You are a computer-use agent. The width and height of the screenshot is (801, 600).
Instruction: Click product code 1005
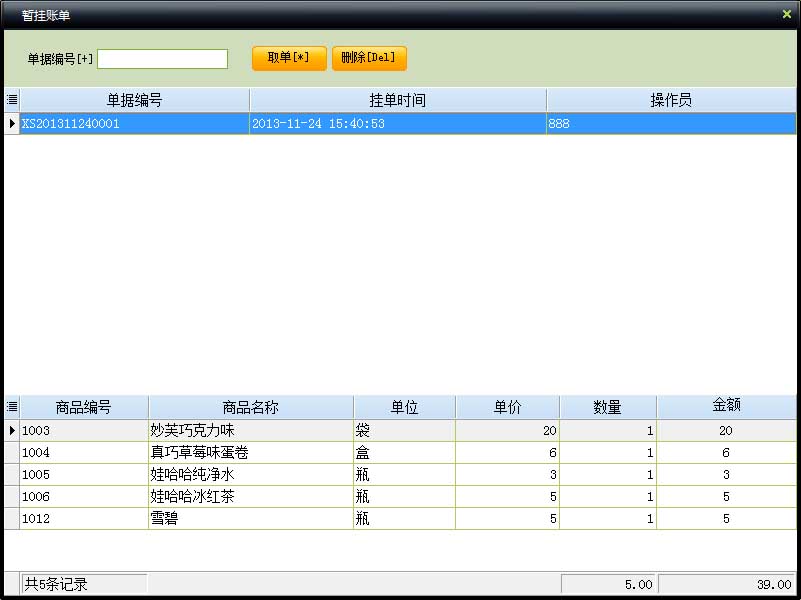pyautogui.click(x=84, y=474)
